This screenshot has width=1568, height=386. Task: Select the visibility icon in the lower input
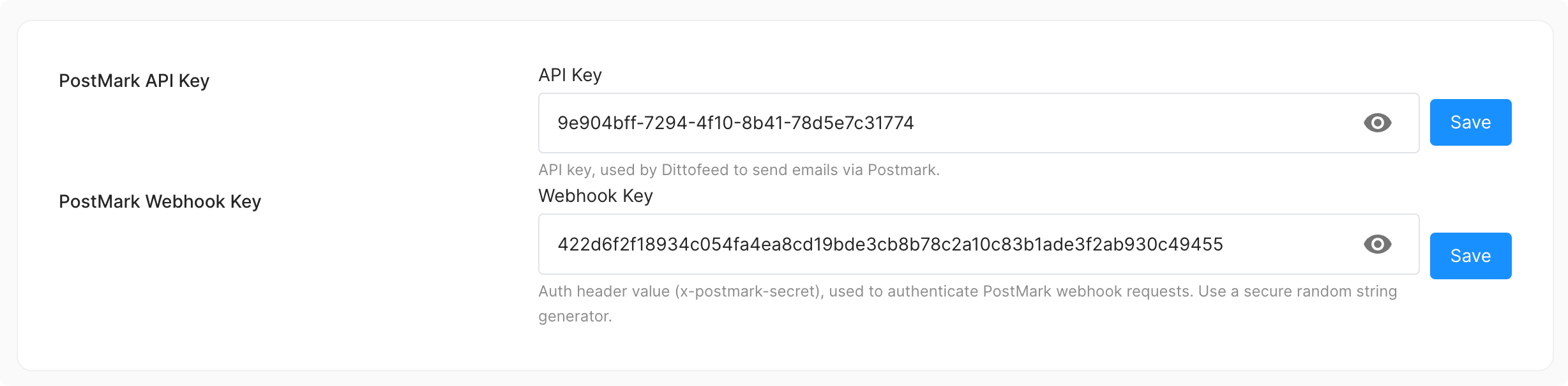click(x=1376, y=243)
